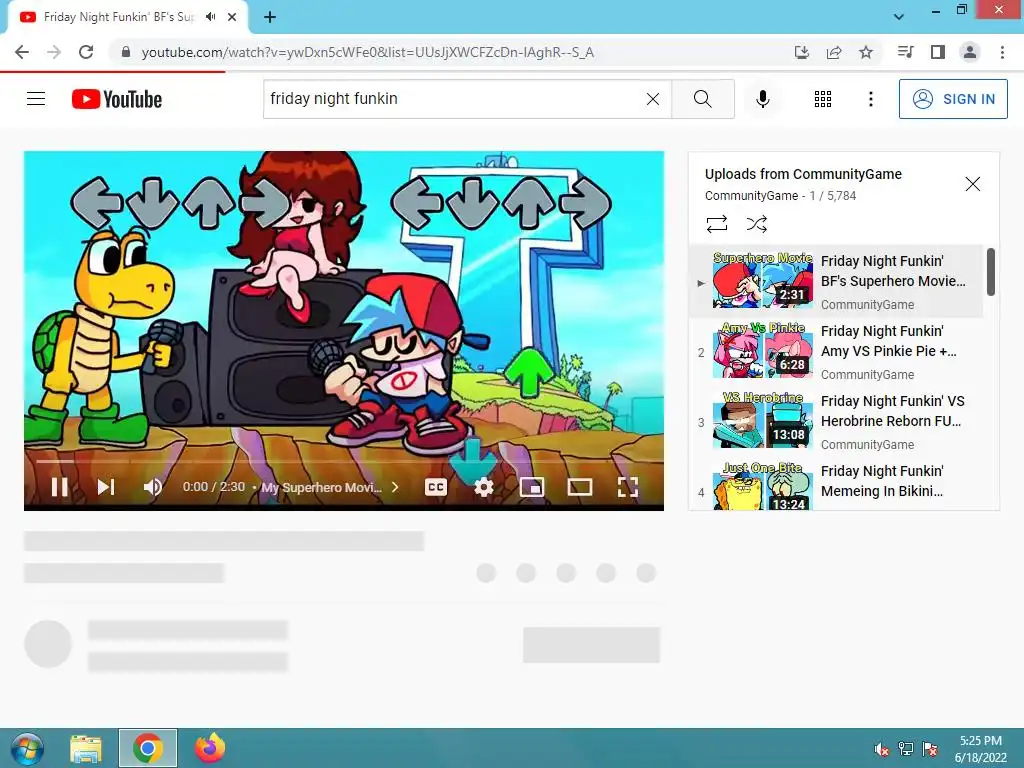Mute the video player volume
Viewport: 1024px width, 768px height.
click(x=153, y=487)
